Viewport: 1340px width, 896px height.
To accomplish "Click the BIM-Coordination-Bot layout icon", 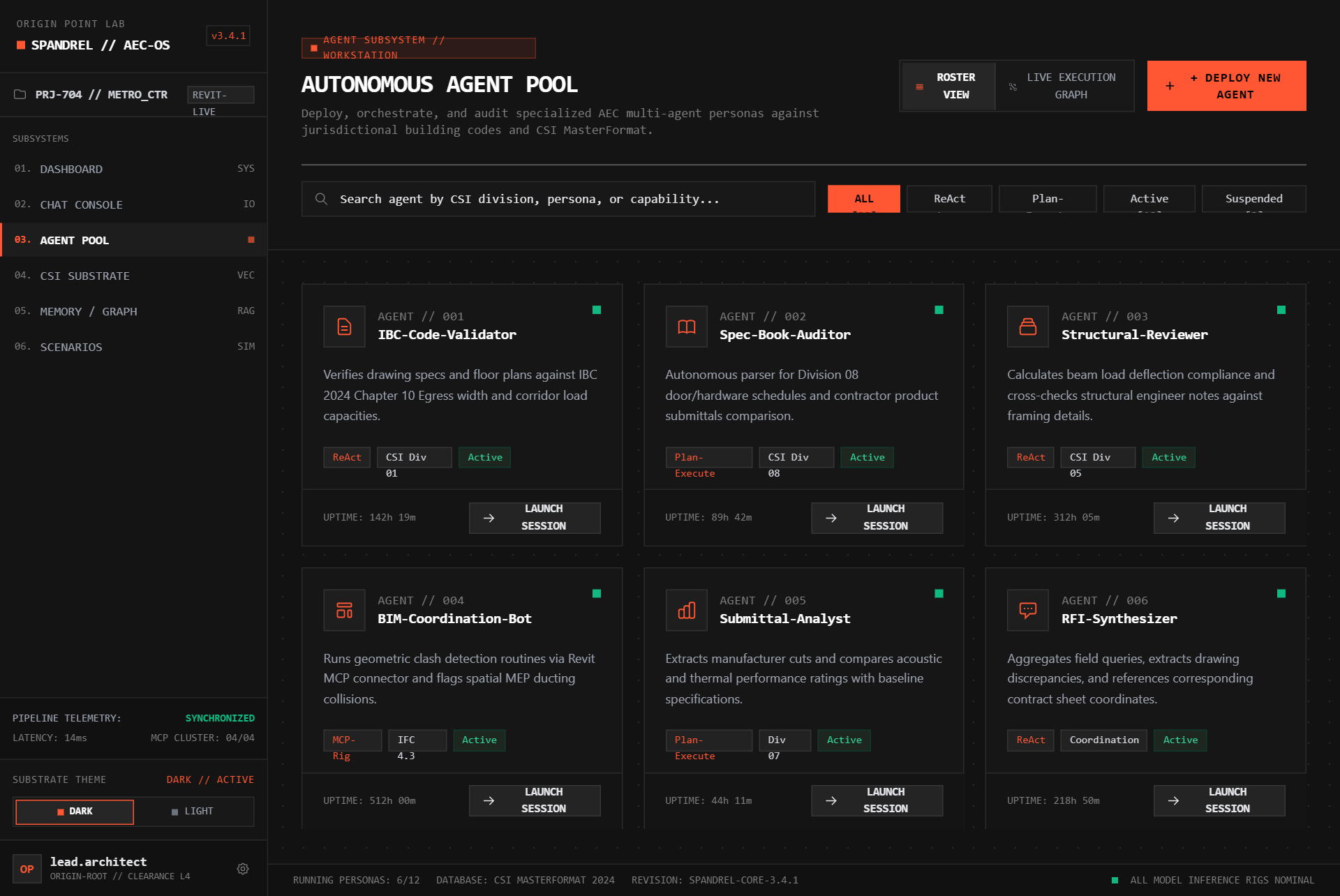I will [344, 611].
